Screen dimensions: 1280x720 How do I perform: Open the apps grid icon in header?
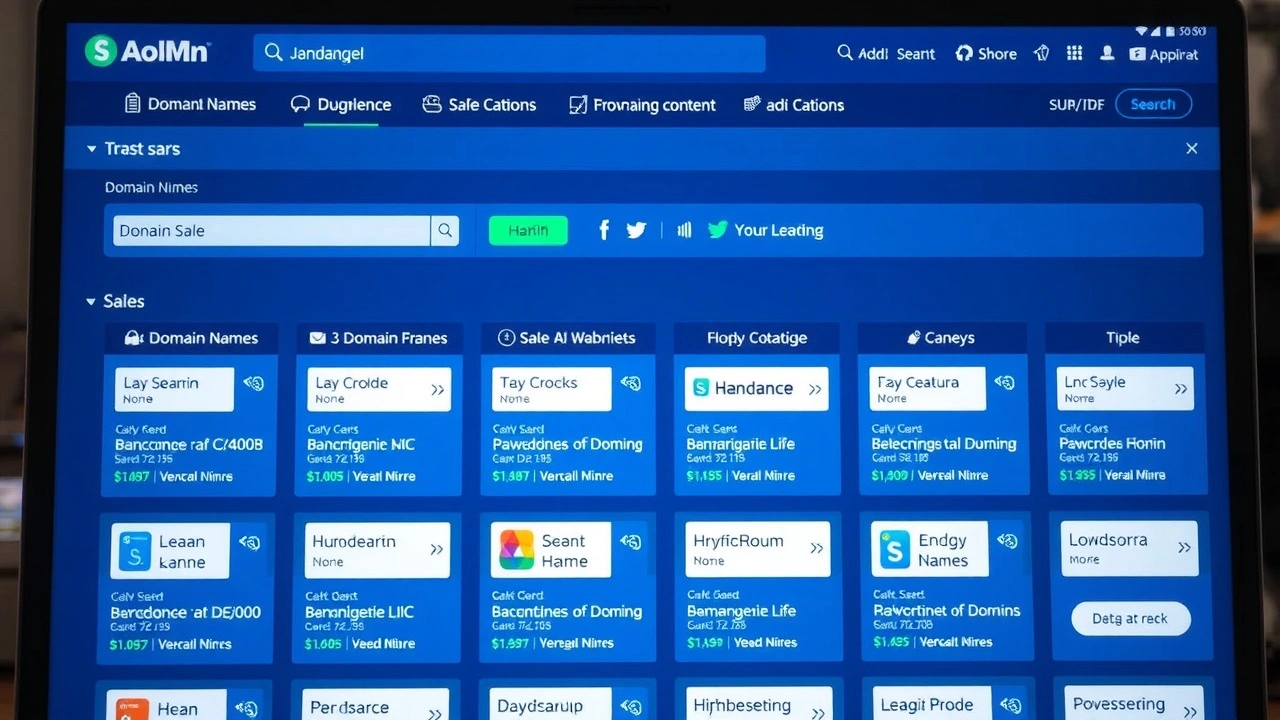tap(1074, 54)
